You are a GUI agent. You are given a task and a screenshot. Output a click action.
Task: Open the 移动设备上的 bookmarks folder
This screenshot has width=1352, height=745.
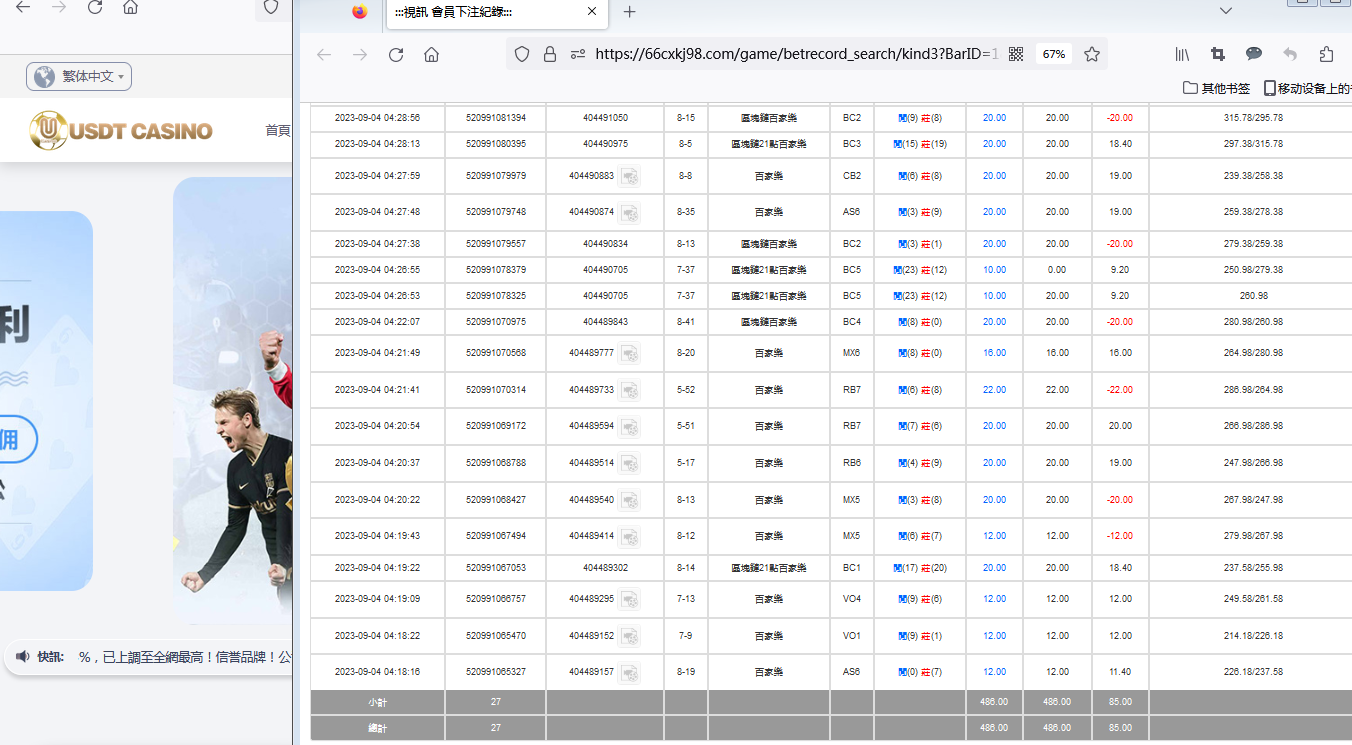point(1307,88)
